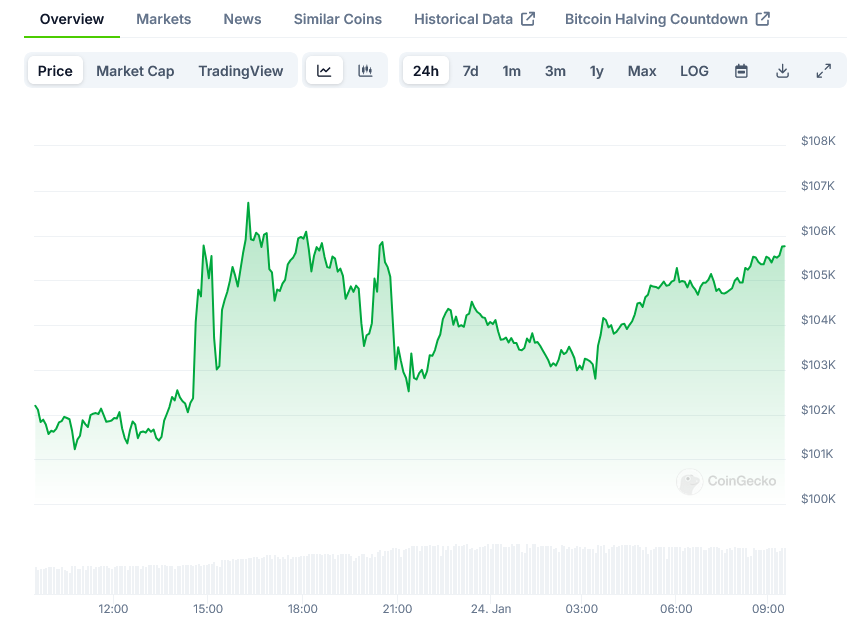Switch to line chart view icon

click(324, 71)
